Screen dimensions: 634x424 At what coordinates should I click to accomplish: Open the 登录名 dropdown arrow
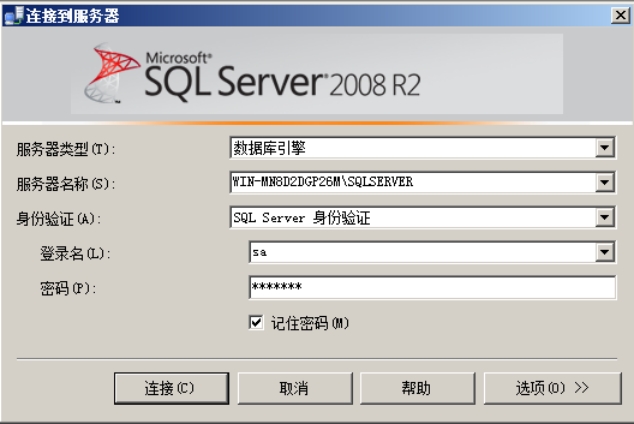[x=604, y=253]
